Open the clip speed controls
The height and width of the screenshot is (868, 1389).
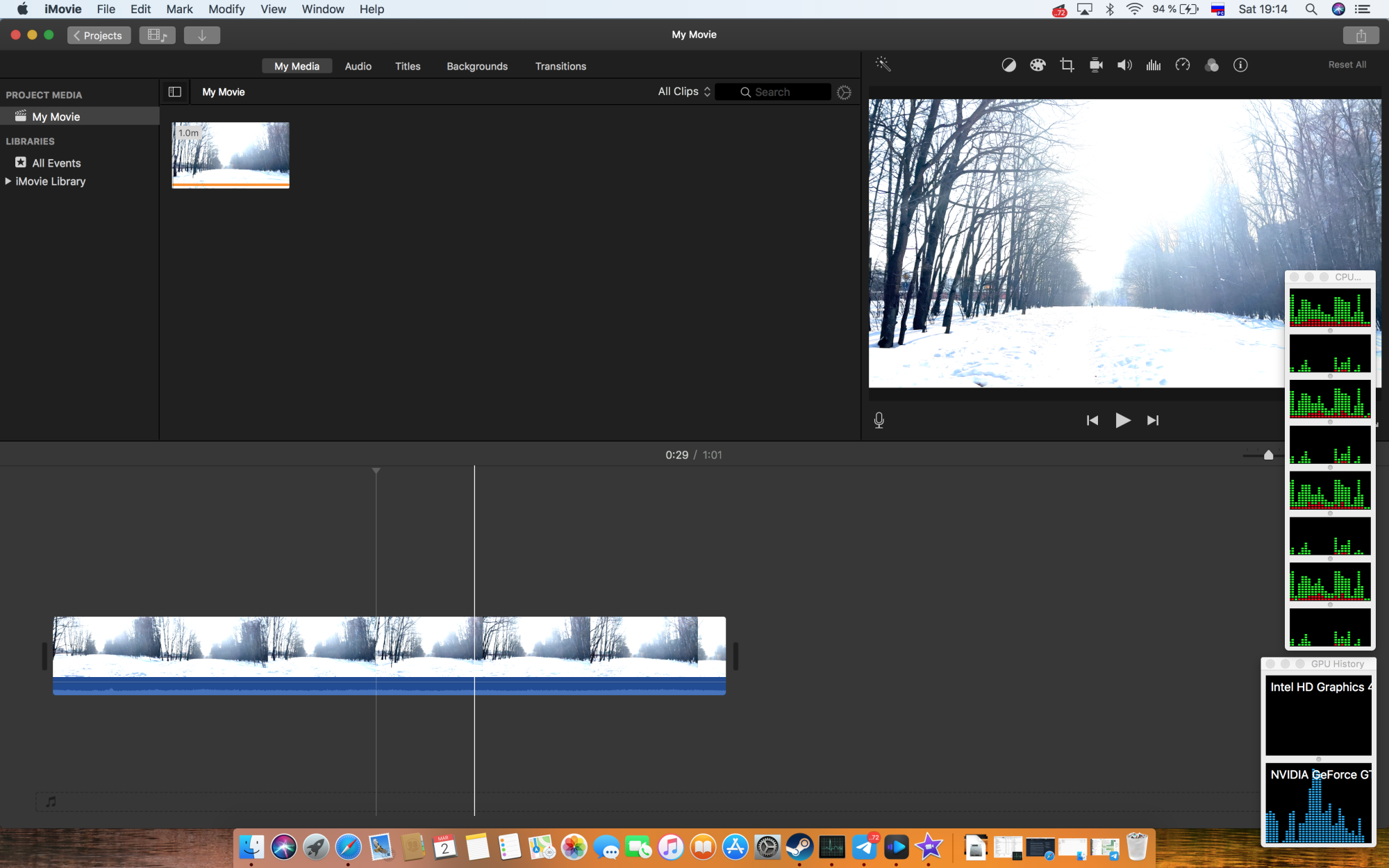(1182, 65)
